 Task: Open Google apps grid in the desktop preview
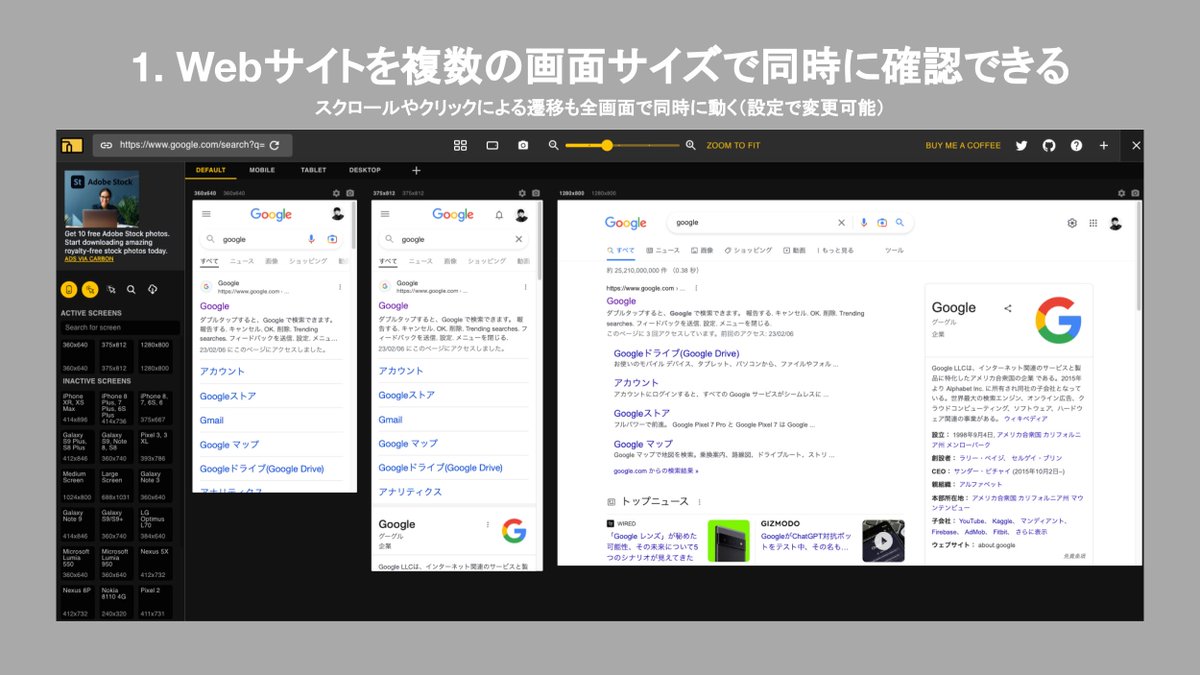1093,223
